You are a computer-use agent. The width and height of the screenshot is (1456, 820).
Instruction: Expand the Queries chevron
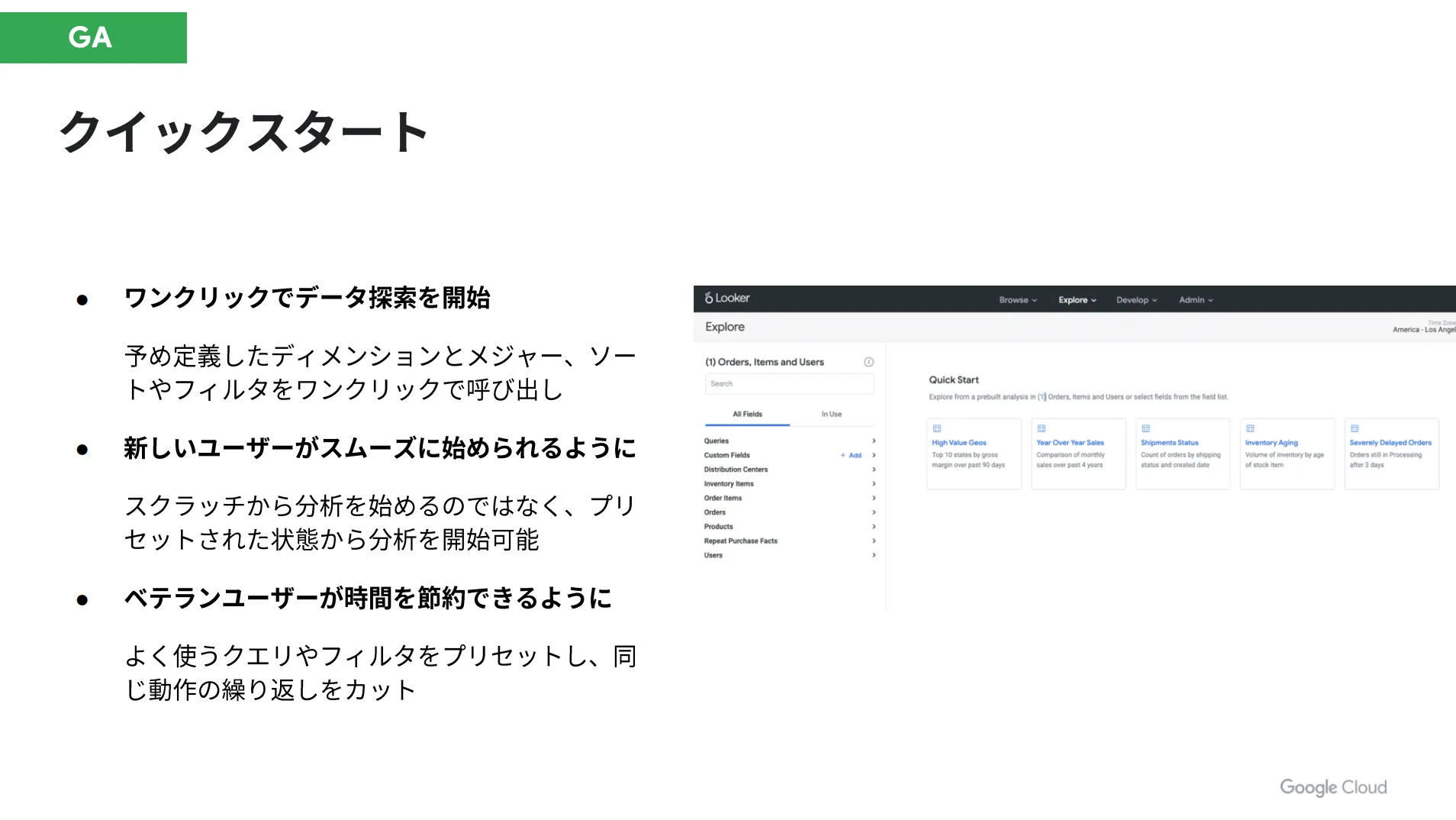pos(874,441)
